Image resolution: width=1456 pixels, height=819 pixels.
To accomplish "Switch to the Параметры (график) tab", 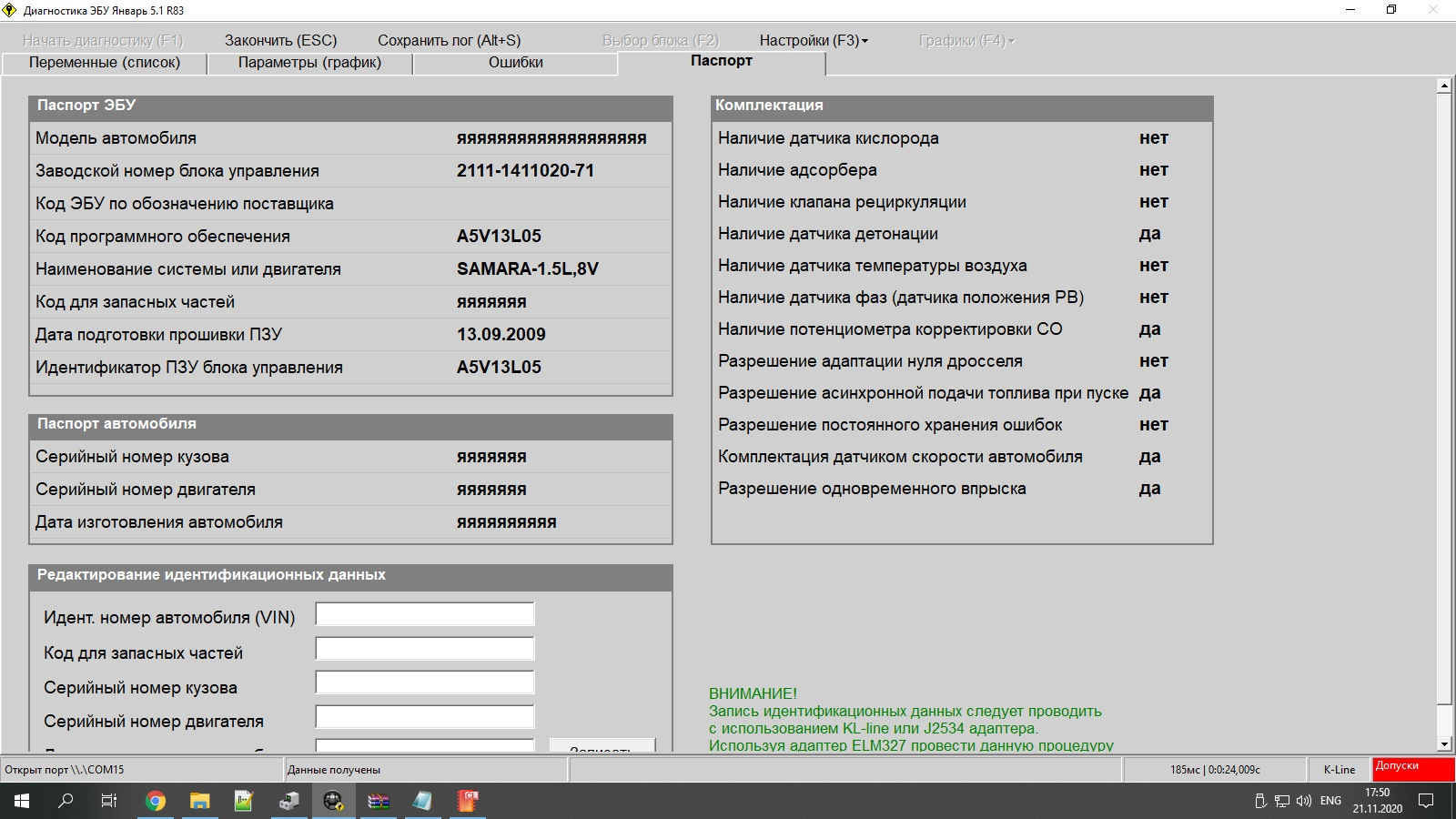I will pos(310,63).
